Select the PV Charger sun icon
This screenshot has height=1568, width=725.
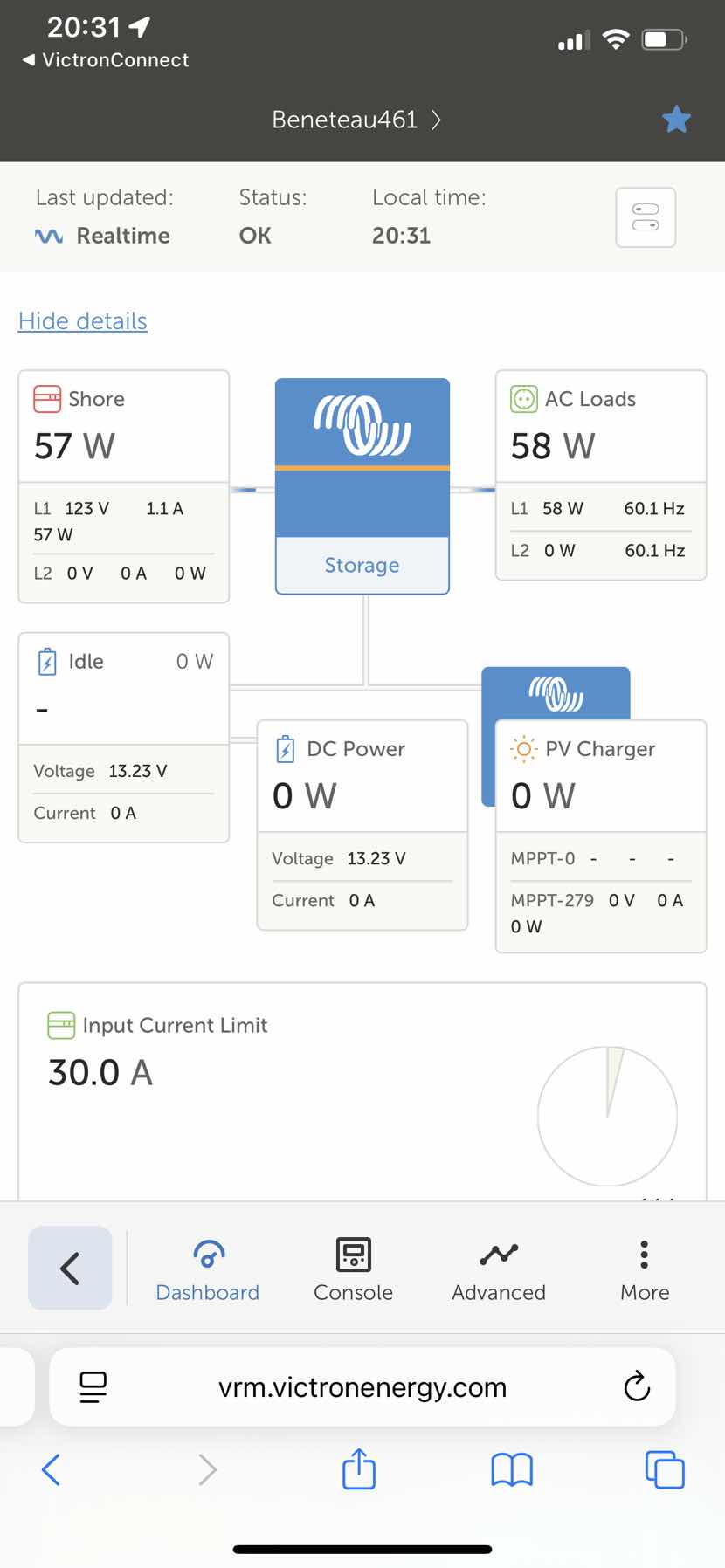pos(523,749)
